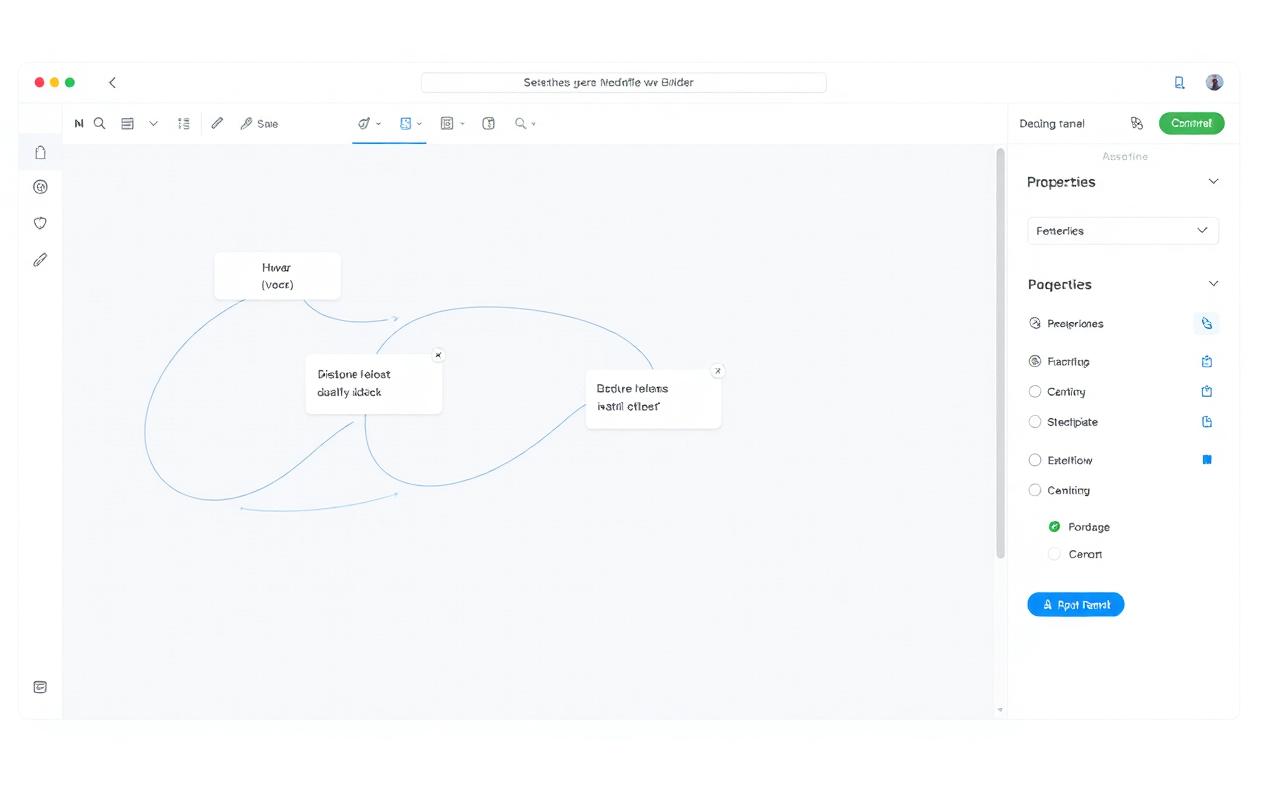Open the Fetterlies dropdown
This screenshot has height=800, width=1280.
click(x=1122, y=230)
